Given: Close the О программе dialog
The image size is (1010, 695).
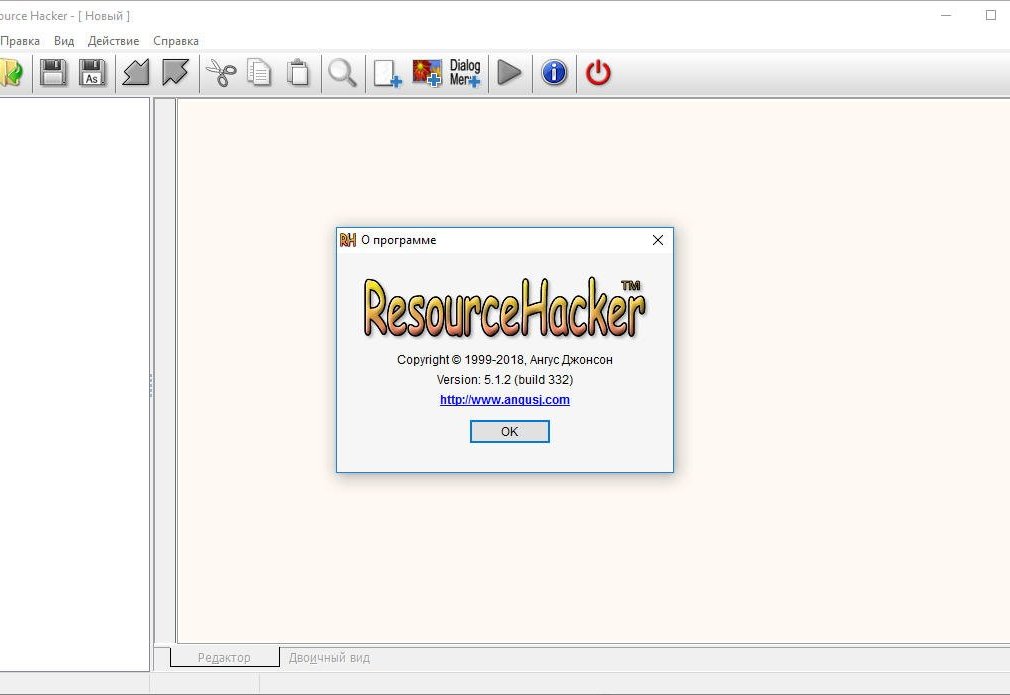Looking at the screenshot, I should (658, 240).
